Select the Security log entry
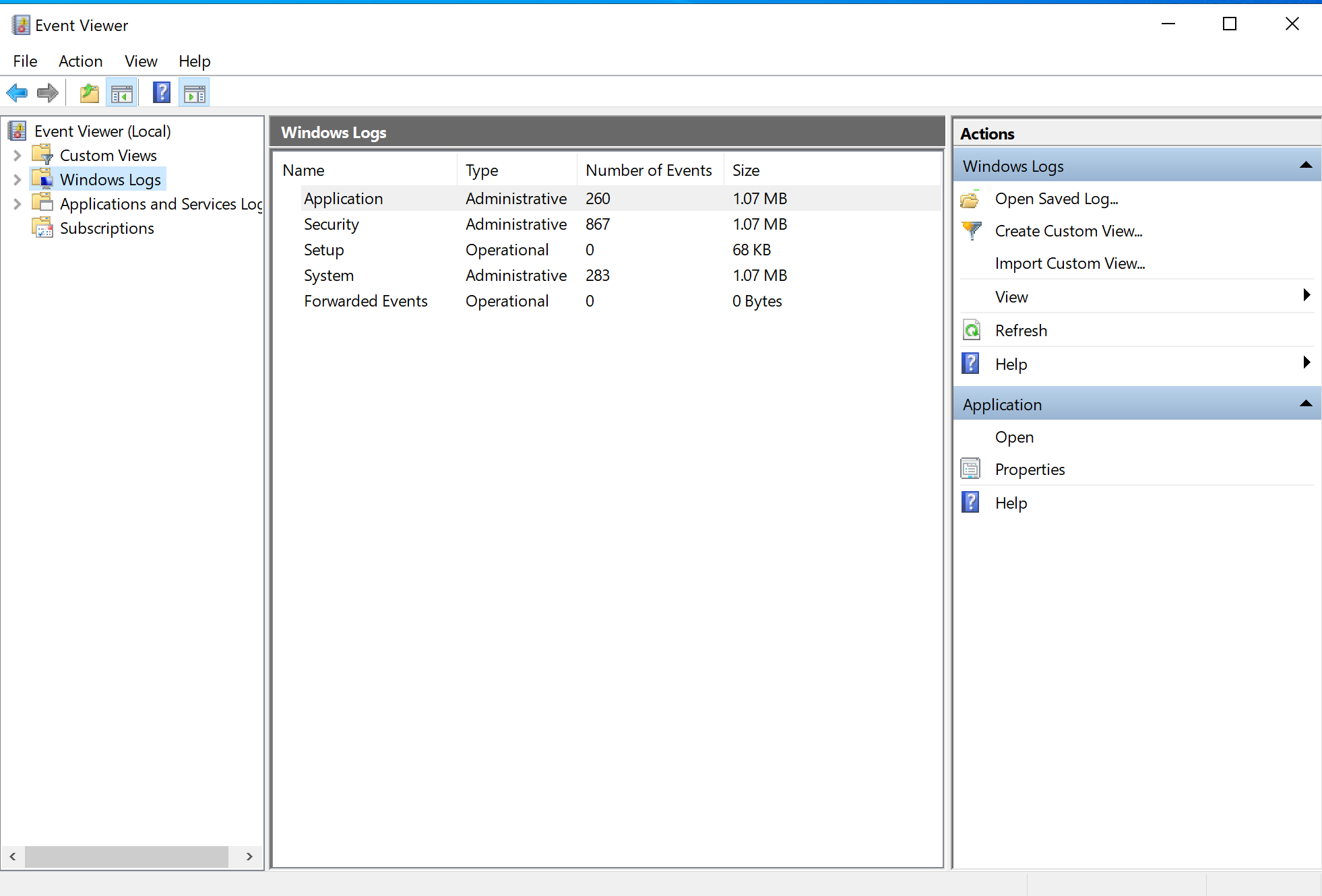This screenshot has height=896, width=1322. click(331, 224)
